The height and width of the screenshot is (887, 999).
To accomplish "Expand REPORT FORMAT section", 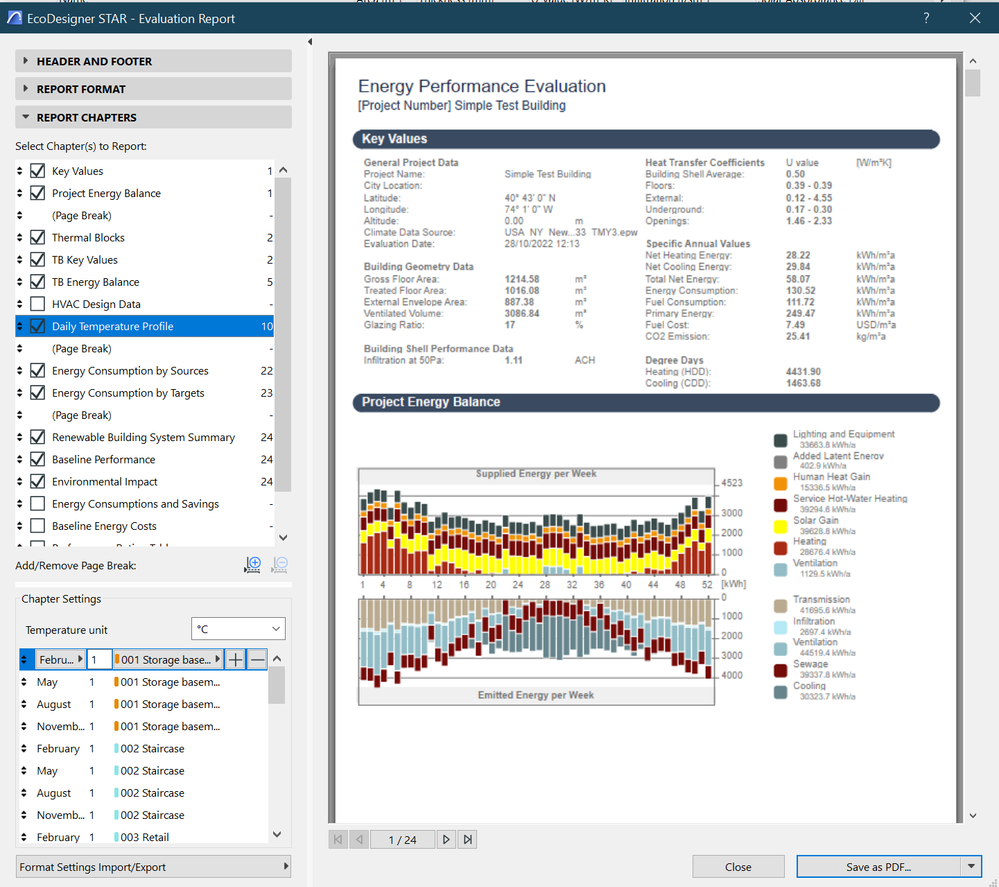I will (154, 89).
